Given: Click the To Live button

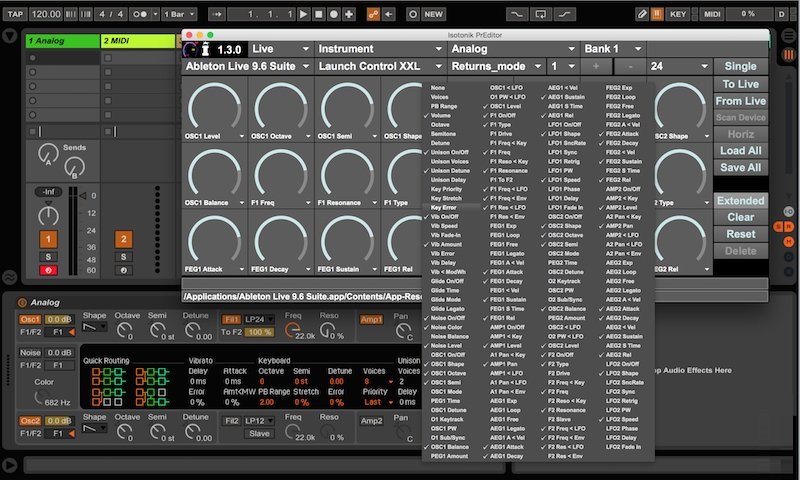Looking at the screenshot, I should (x=740, y=84).
